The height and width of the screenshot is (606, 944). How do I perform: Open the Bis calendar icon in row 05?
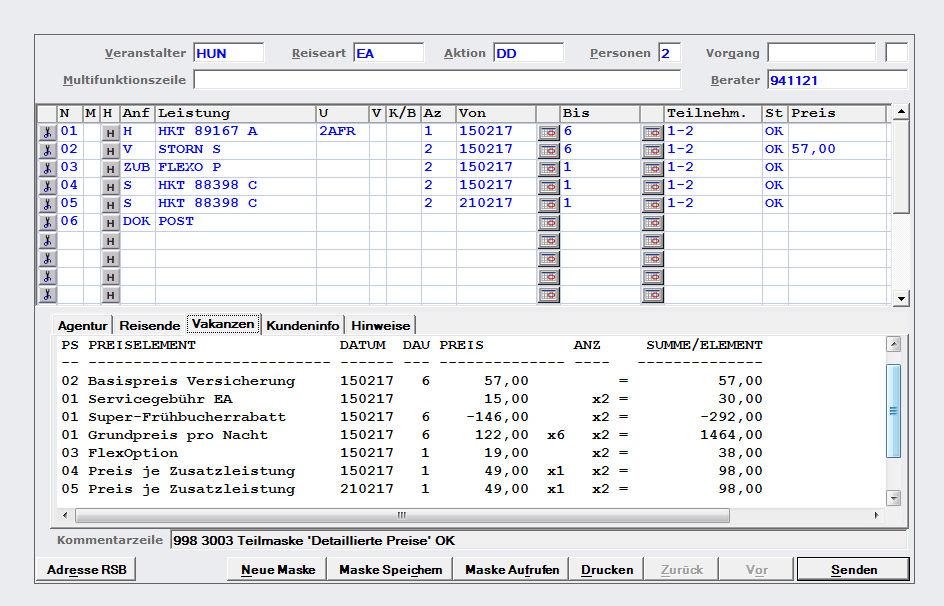tap(653, 205)
